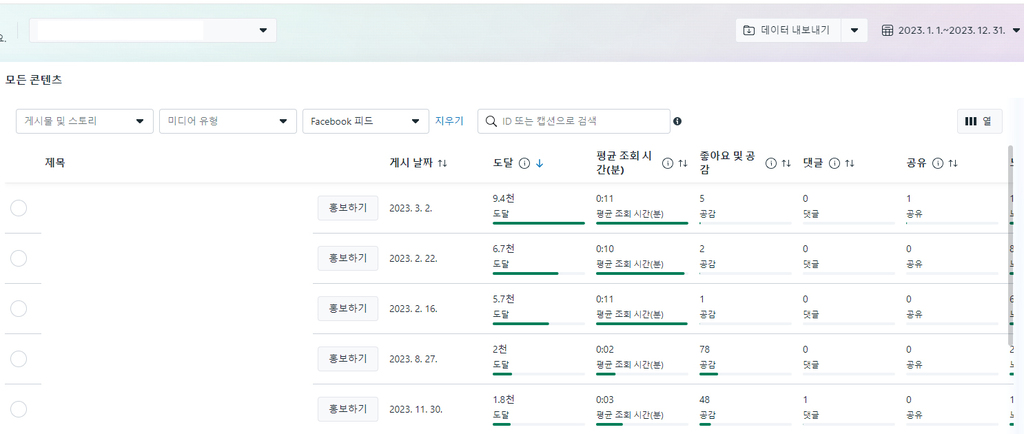Select the row dated 2023. 2. 16.
The height and width of the screenshot is (434, 1024).
19,309
